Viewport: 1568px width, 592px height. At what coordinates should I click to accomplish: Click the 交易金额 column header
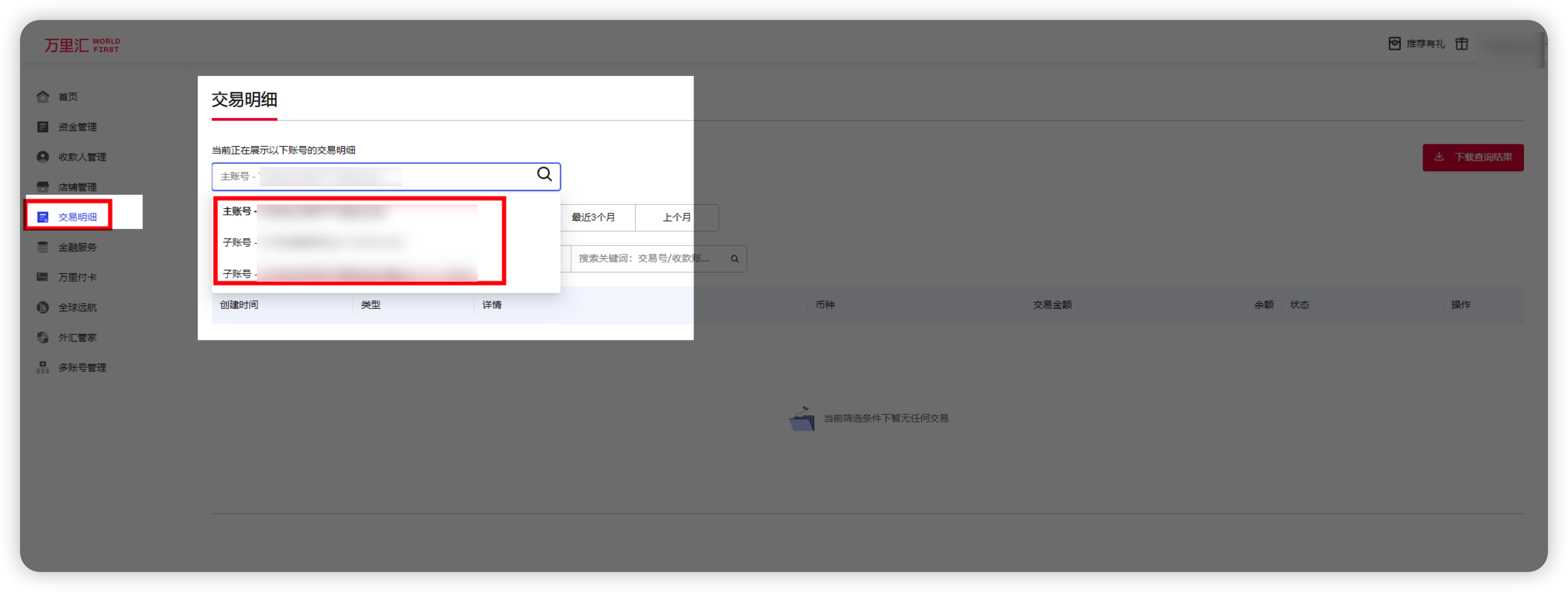point(1052,305)
